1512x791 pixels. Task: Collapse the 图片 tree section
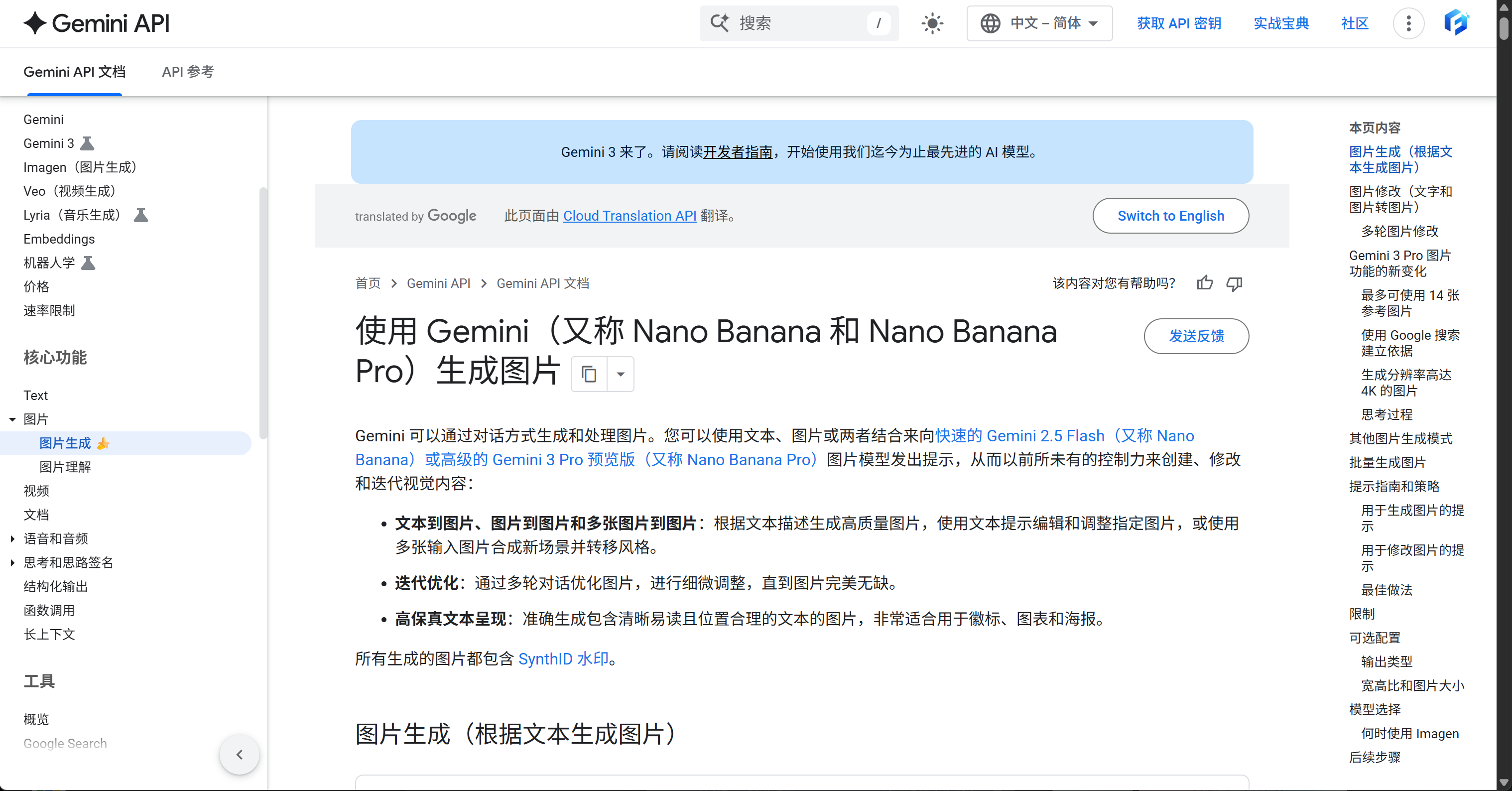click(12, 419)
